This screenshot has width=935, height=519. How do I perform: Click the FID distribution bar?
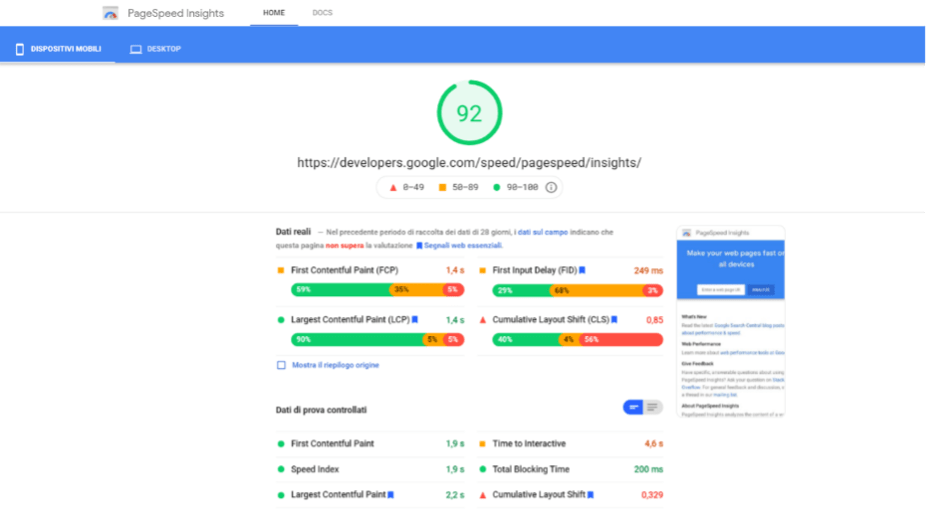[x=577, y=291]
